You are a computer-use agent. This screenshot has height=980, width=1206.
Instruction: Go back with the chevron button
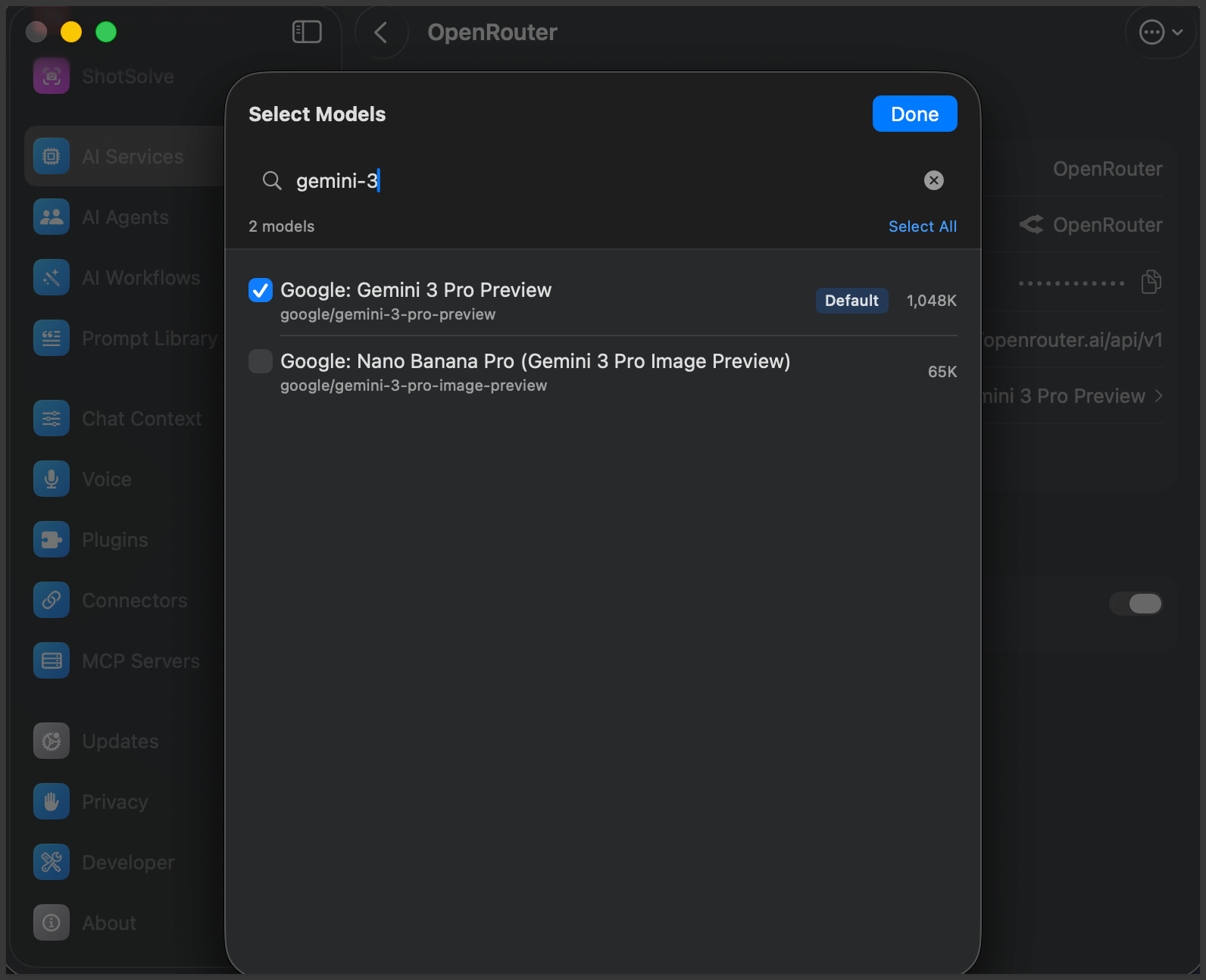click(381, 32)
